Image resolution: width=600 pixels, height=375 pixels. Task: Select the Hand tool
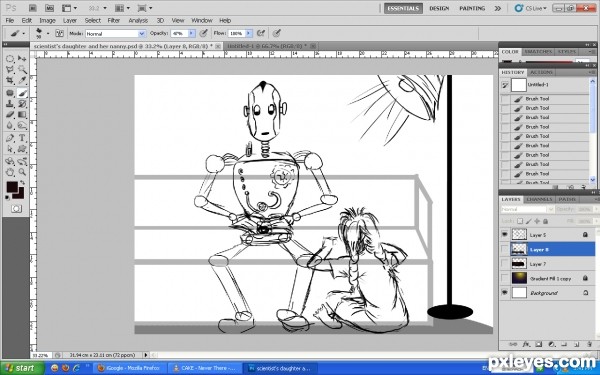(10, 172)
